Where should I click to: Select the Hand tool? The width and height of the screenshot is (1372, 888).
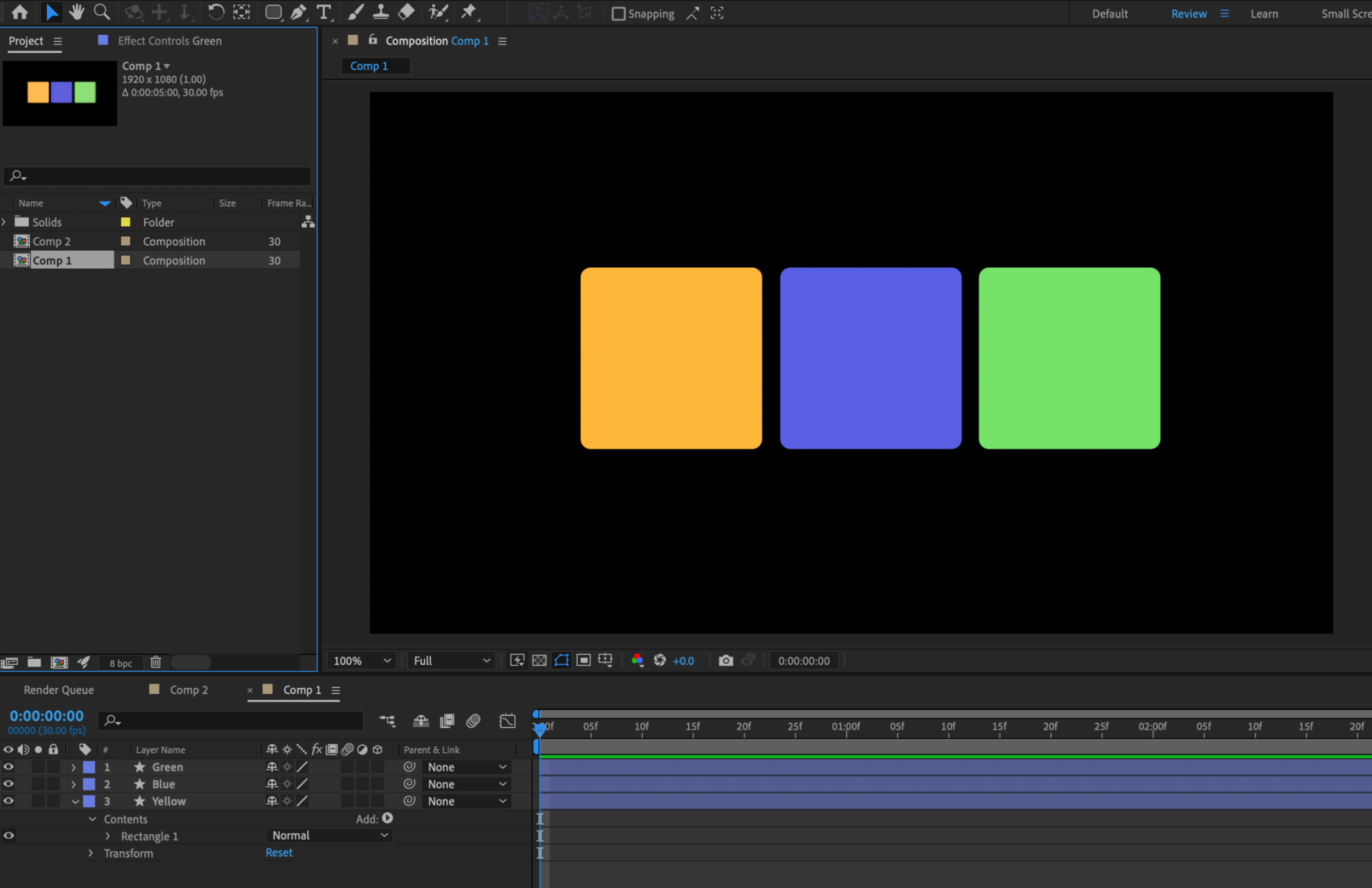pos(76,12)
